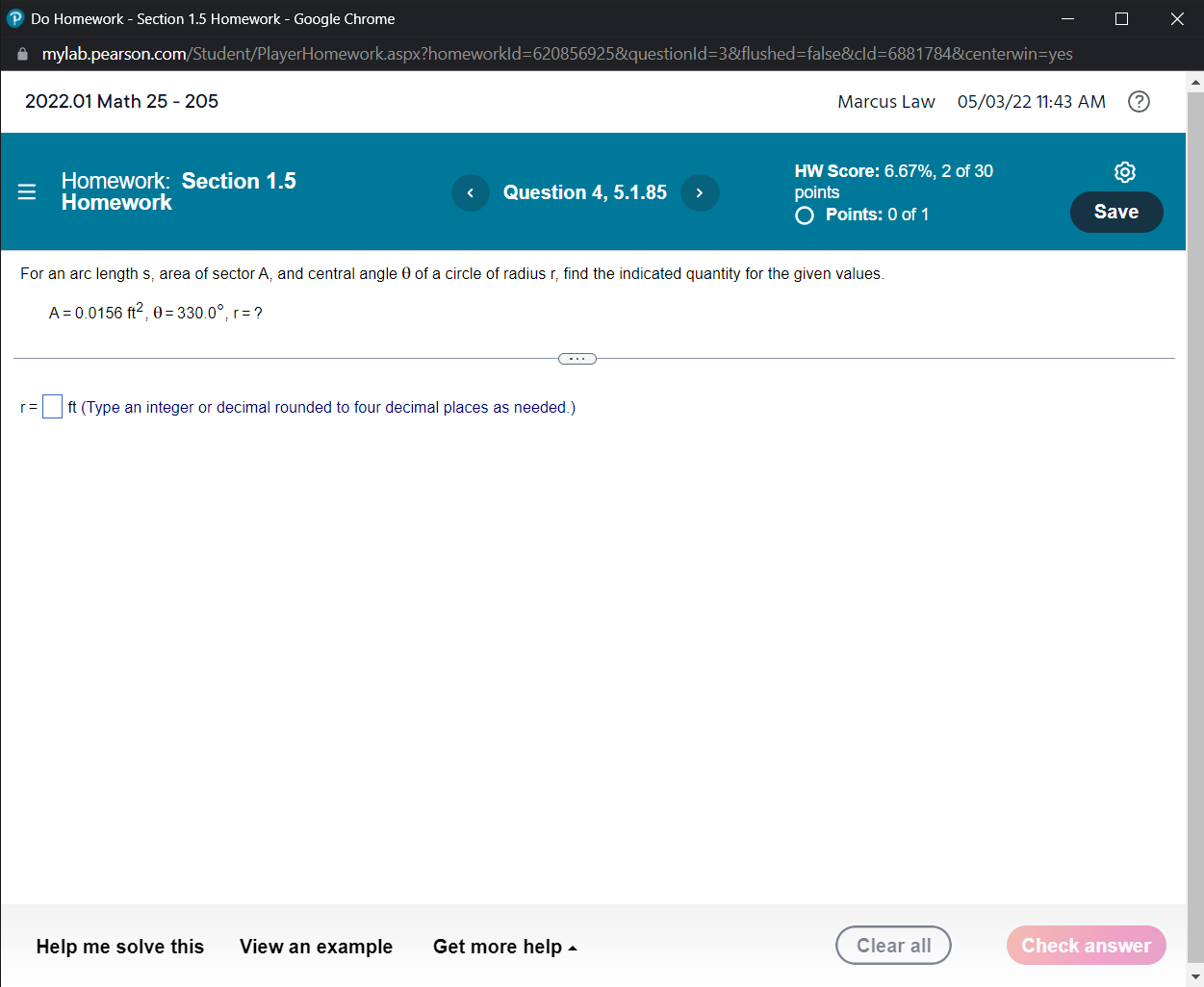This screenshot has width=1204, height=987.
Task: Click the vertical scrollbar thumb
Action: click(1195, 527)
